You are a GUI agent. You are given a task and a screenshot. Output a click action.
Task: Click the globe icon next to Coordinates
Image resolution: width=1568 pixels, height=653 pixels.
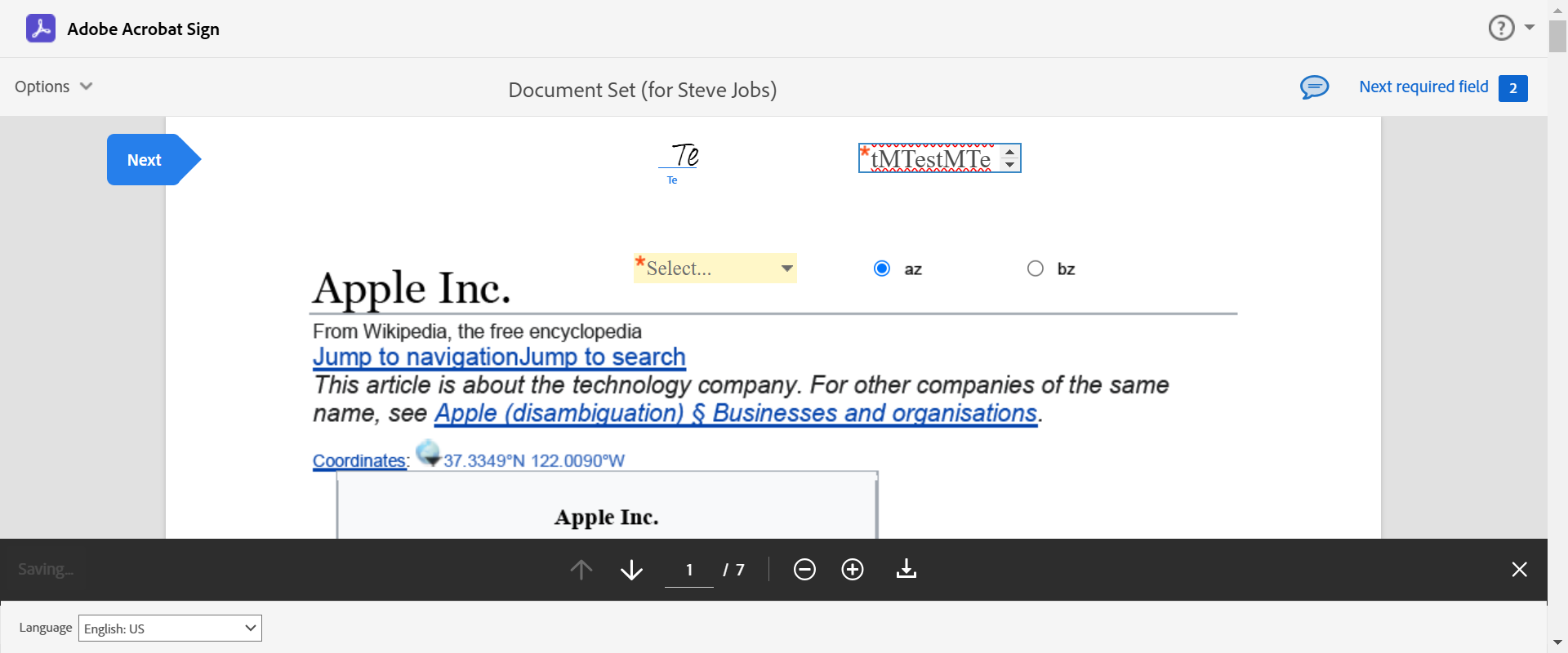coord(428,452)
